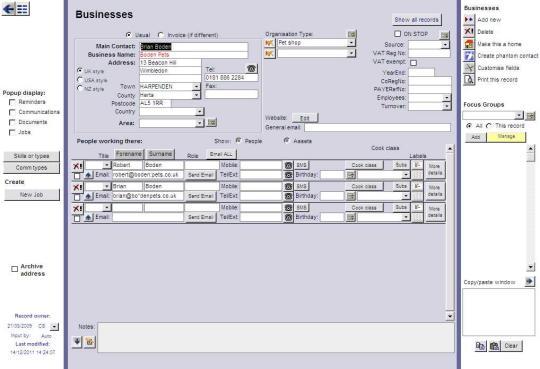Open Robert's Birthday calendar picker icon
This screenshot has height=369, width=540.
pos(351,175)
